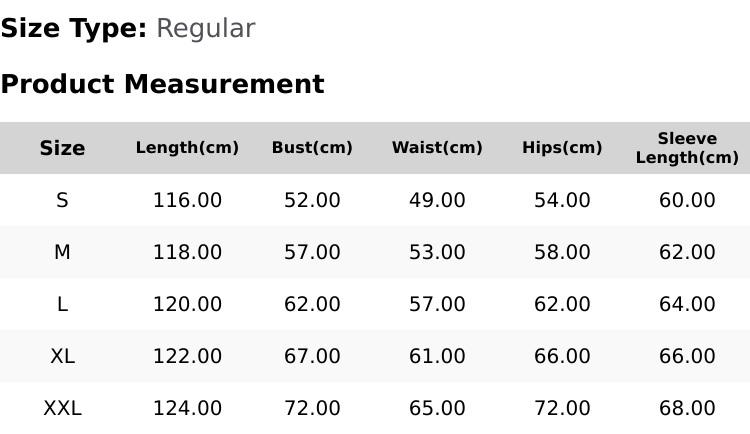
Task: Select the L size row label
Action: pos(62,304)
